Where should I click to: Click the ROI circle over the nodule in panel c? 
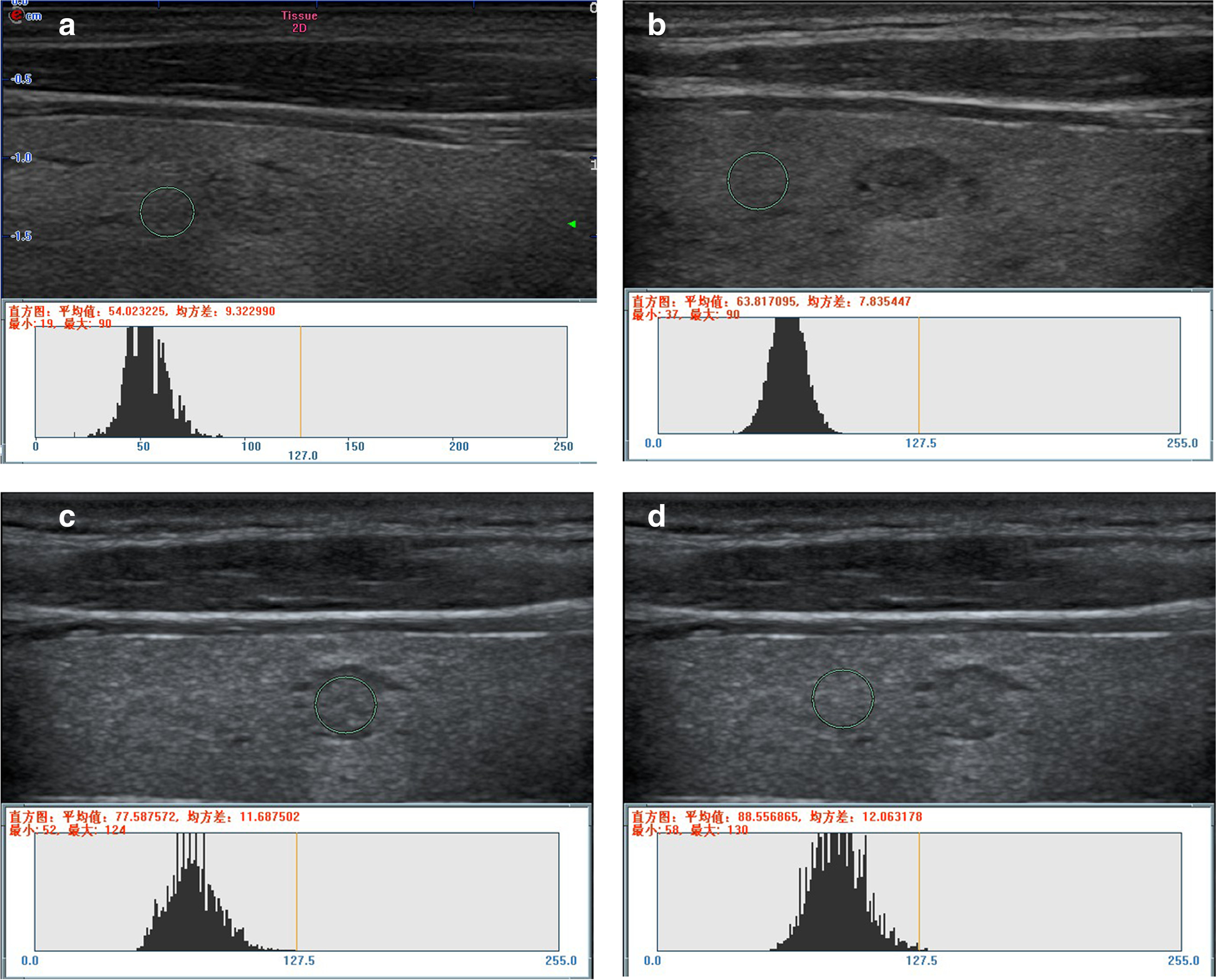pos(345,705)
